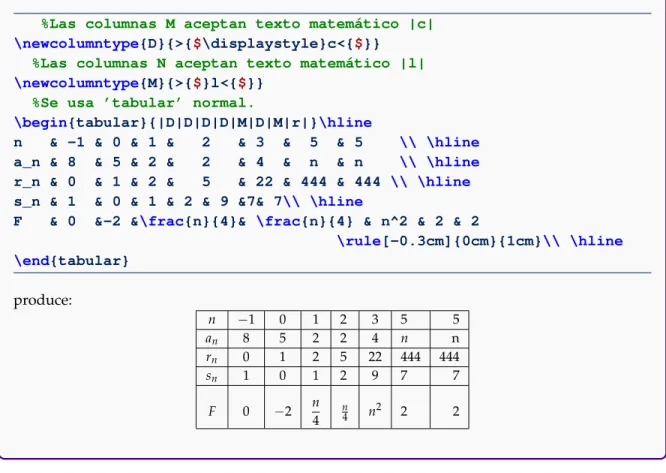The image size is (666, 473).
Task: Click the code line starting with "s_n & 1"
Action: coord(188,201)
